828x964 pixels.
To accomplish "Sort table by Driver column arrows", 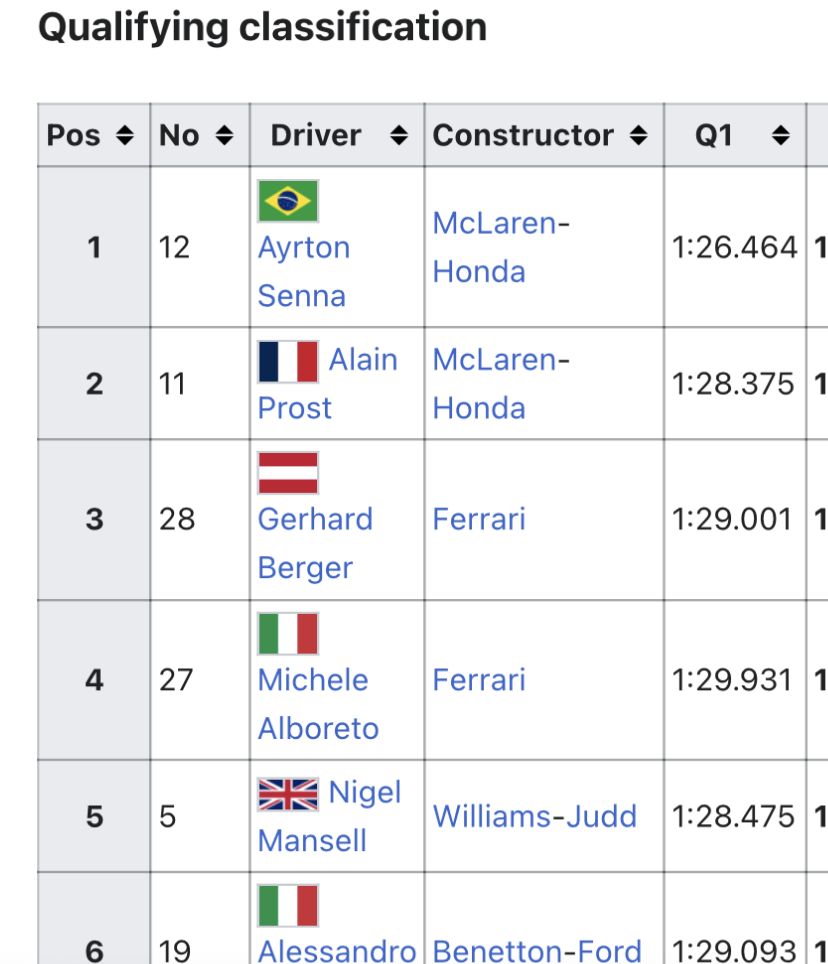I will 398,135.
